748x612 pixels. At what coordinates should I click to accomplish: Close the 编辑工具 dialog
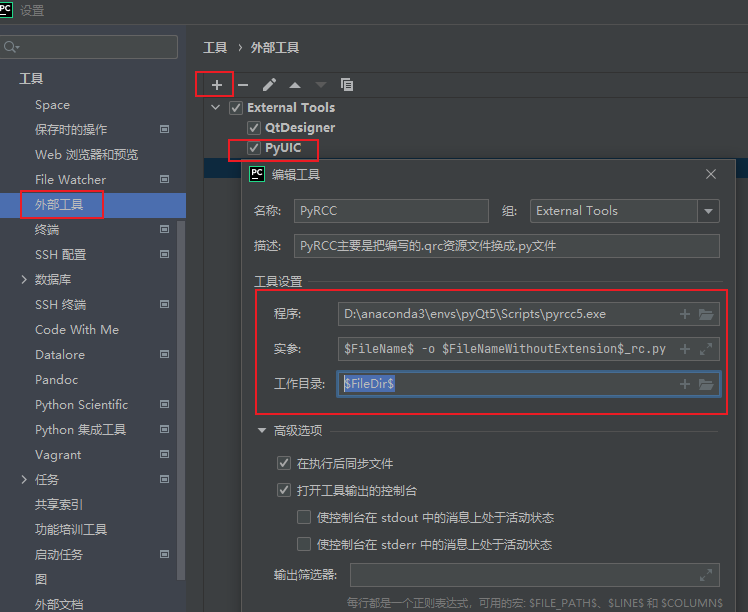[x=711, y=175]
